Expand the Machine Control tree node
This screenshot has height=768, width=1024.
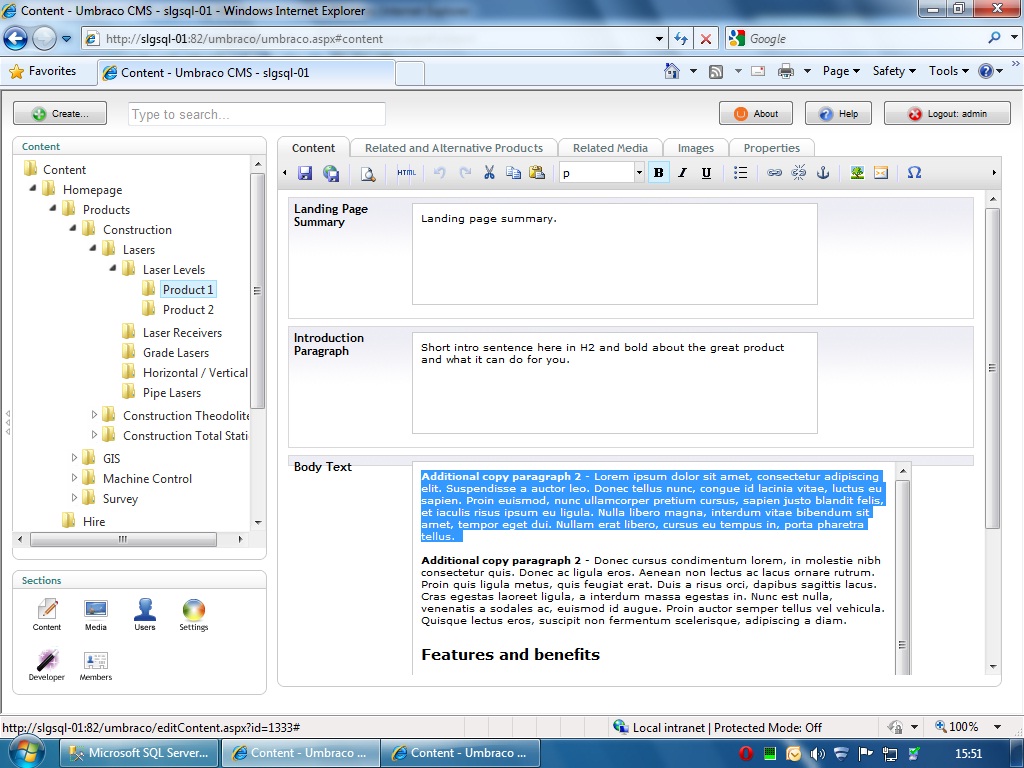point(74,478)
